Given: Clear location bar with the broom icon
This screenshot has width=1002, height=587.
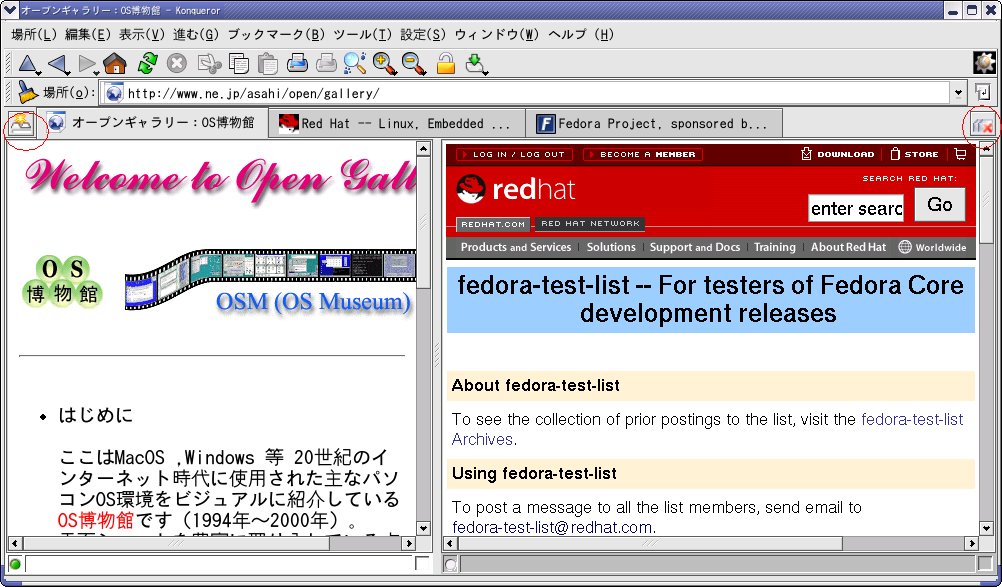Looking at the screenshot, I should (27, 93).
